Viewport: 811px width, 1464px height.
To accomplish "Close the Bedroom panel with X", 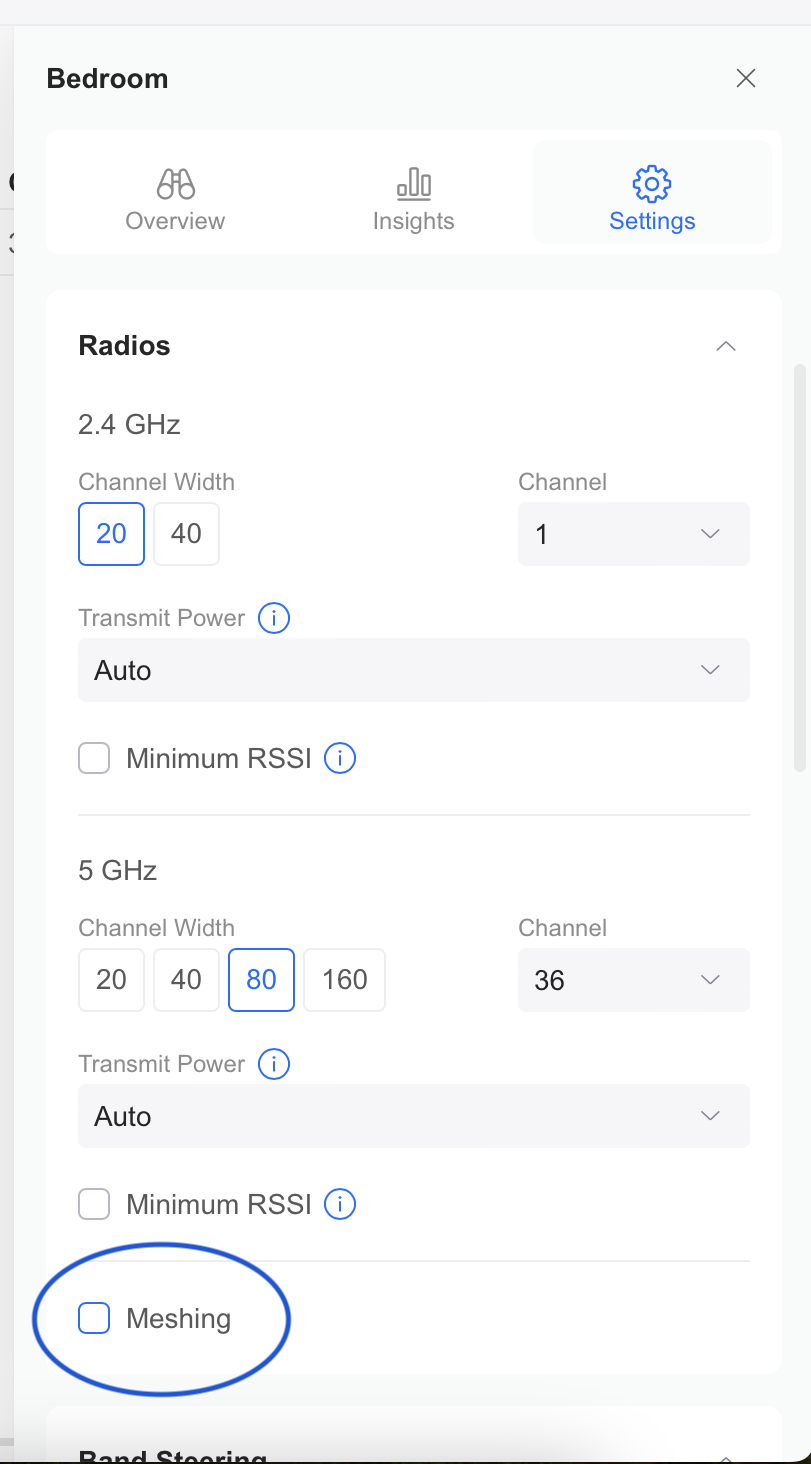I will coord(746,79).
